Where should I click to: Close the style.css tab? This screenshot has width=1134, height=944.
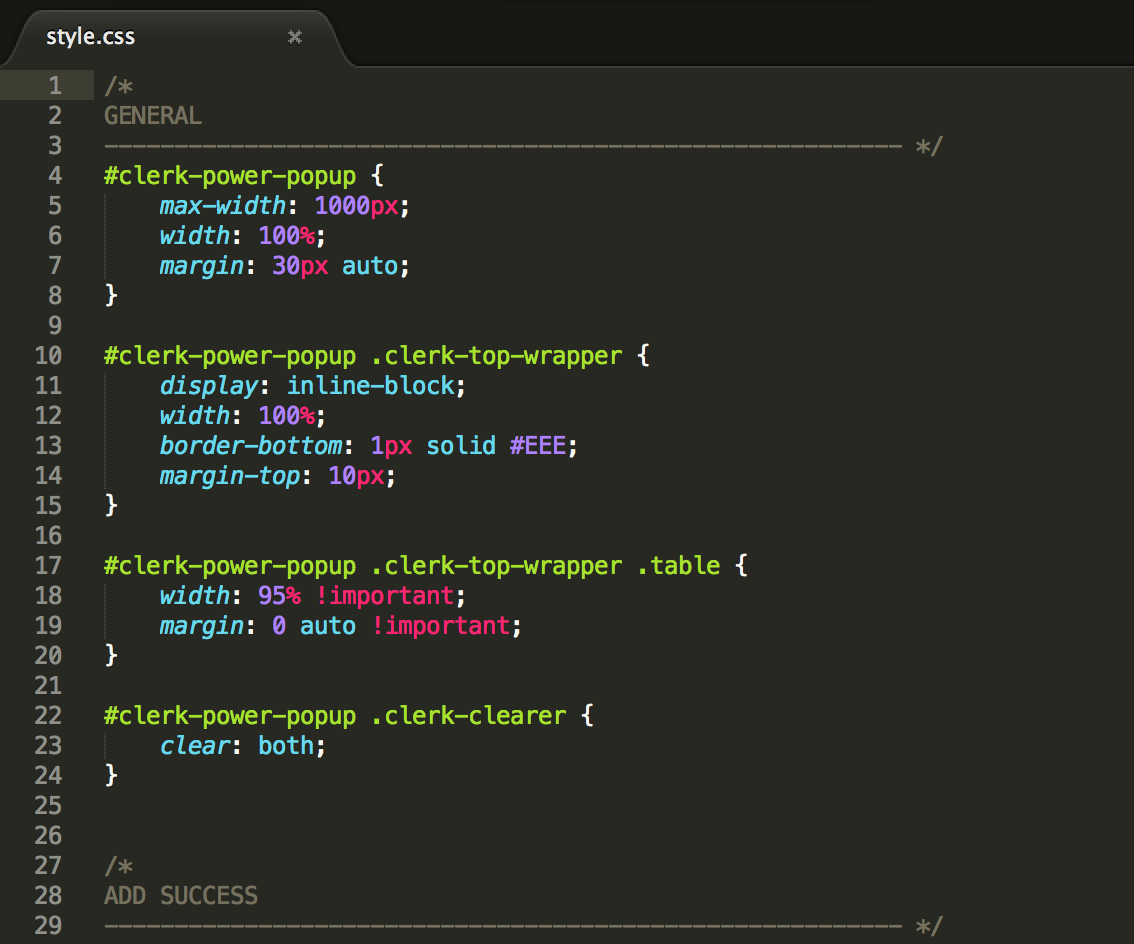(x=295, y=37)
